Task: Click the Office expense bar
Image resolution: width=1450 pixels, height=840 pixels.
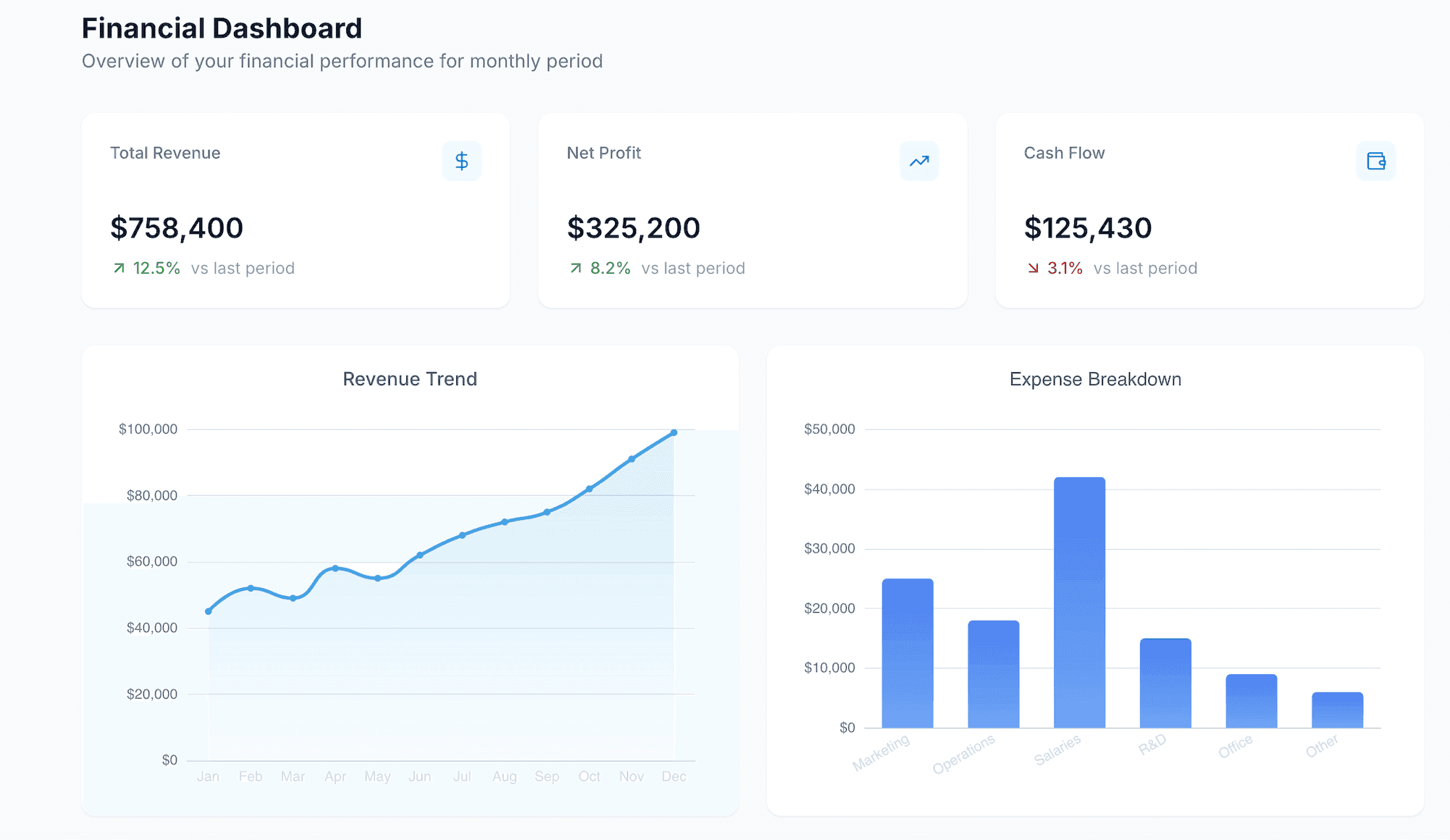Action: (1251, 701)
